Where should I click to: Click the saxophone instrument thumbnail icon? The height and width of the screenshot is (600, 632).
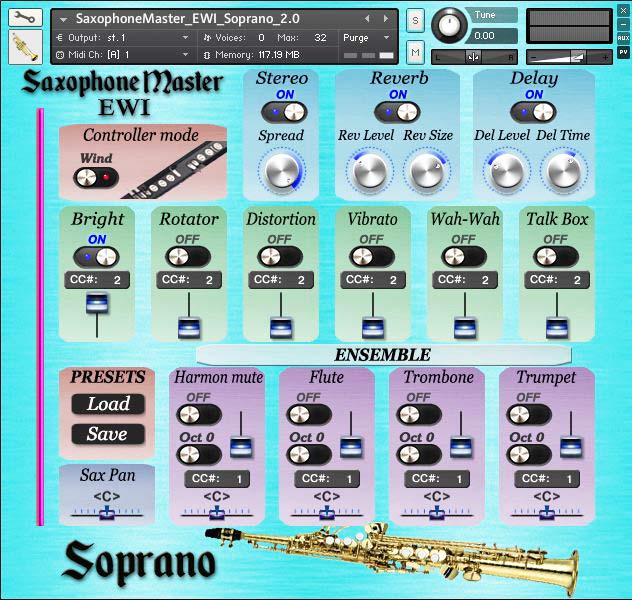(25, 47)
